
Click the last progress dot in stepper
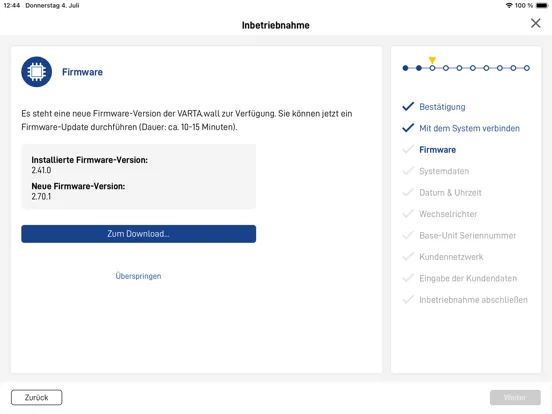(527, 68)
